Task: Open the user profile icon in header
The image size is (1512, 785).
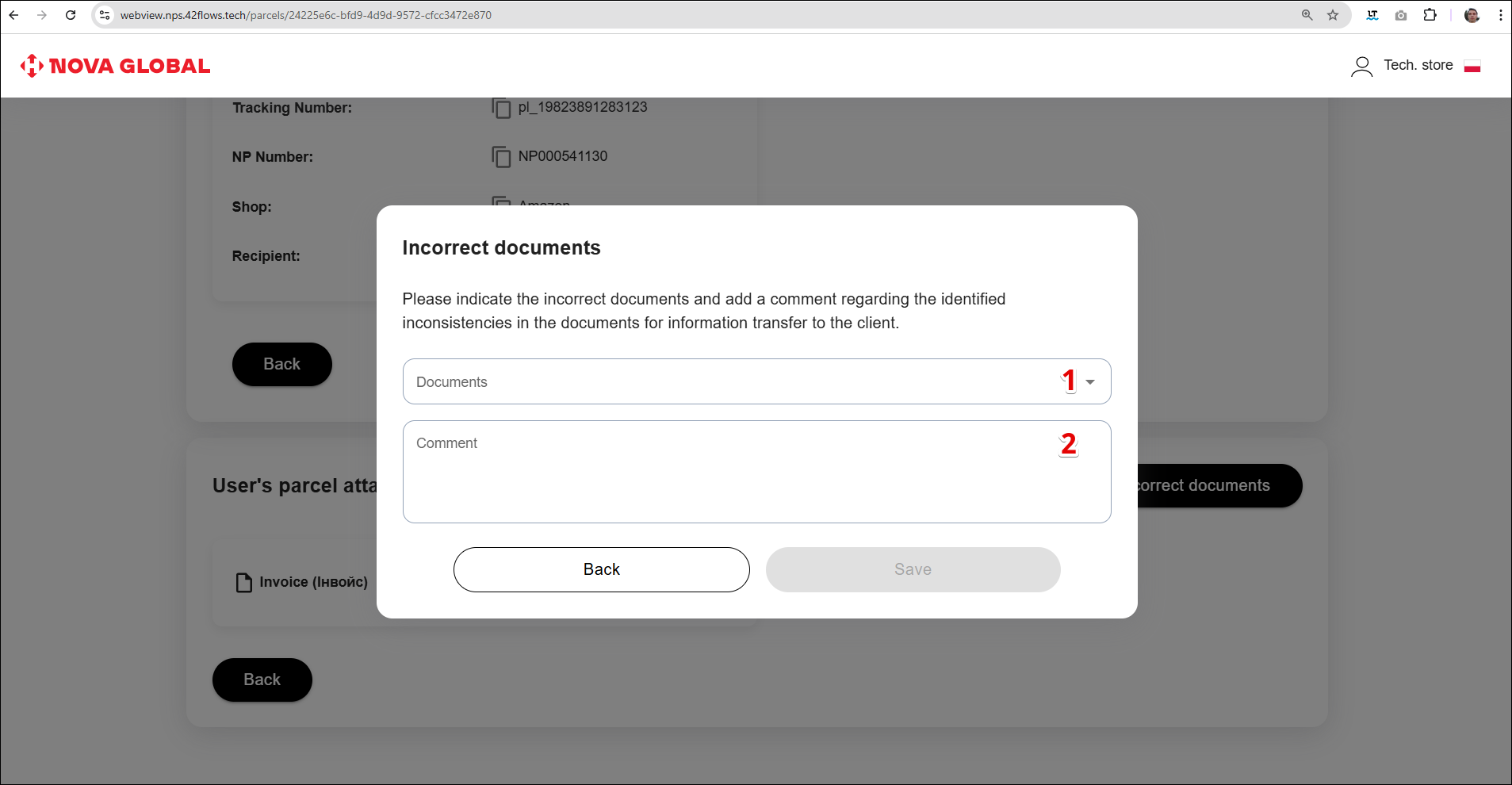Action: click(x=1361, y=67)
